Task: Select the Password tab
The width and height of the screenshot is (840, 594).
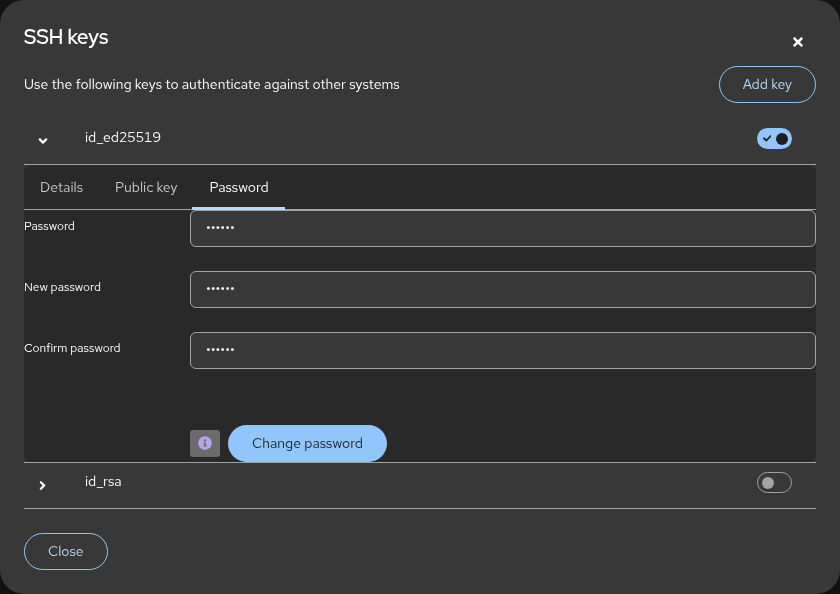Action: point(239,187)
